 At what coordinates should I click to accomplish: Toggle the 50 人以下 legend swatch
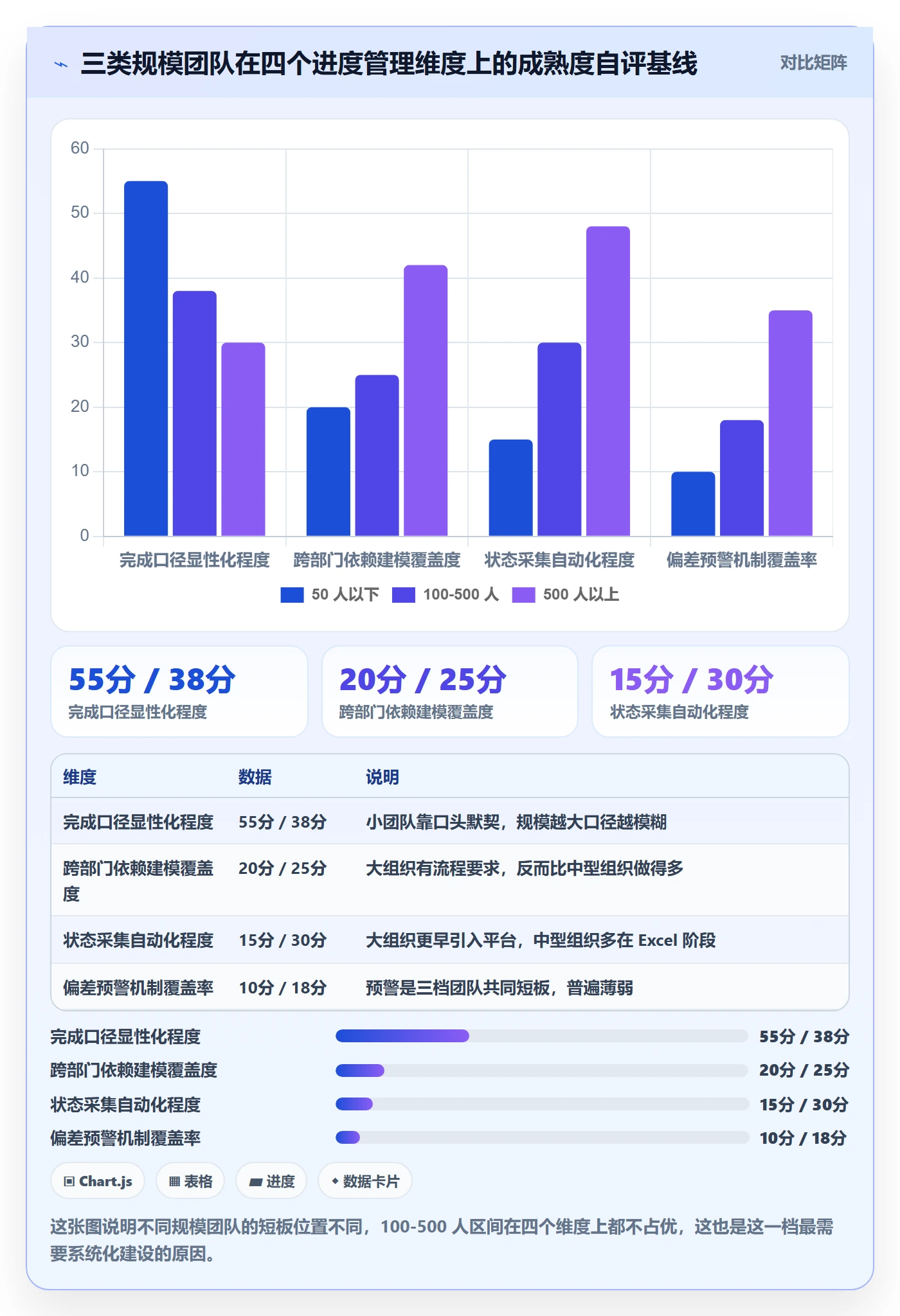[292, 595]
